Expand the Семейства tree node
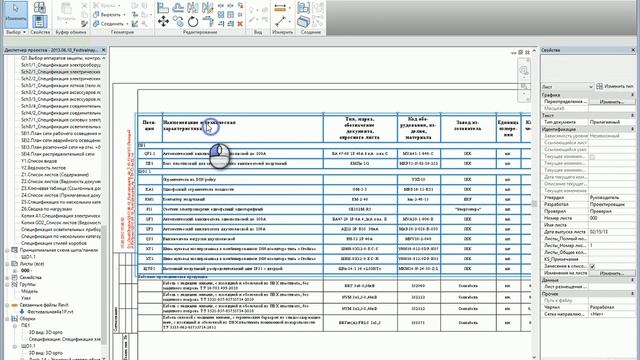The image size is (640, 360). tap(7, 278)
